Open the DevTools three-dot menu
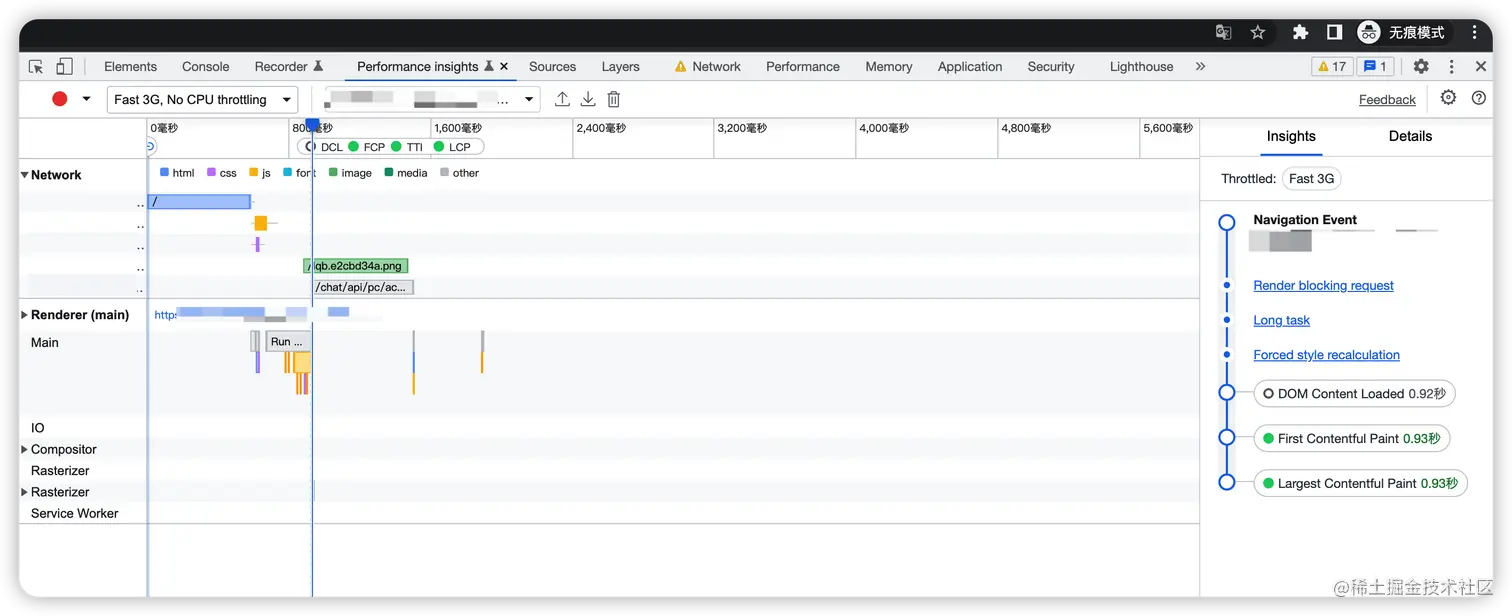The width and height of the screenshot is (1512, 616). coord(1451,67)
